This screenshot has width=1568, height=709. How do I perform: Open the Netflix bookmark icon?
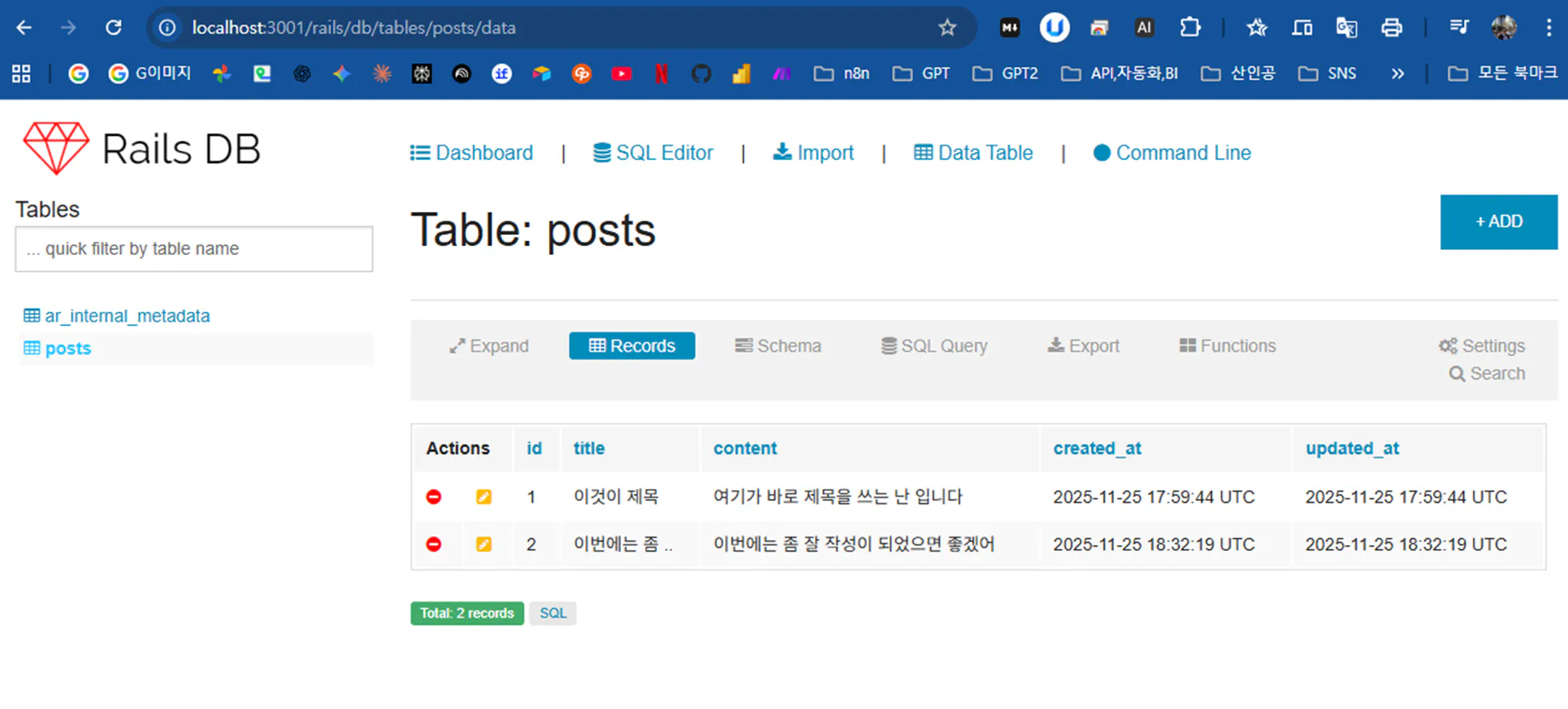pyautogui.click(x=661, y=74)
